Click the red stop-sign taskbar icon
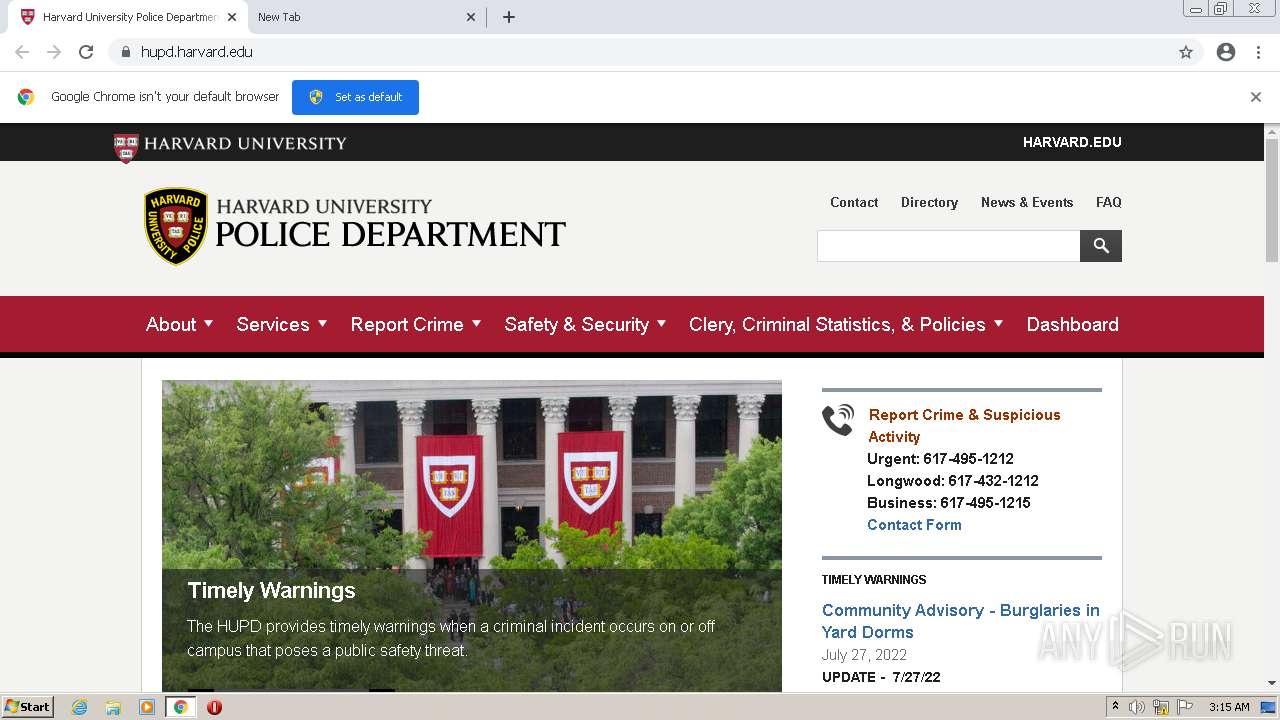1280x720 pixels. (214, 707)
